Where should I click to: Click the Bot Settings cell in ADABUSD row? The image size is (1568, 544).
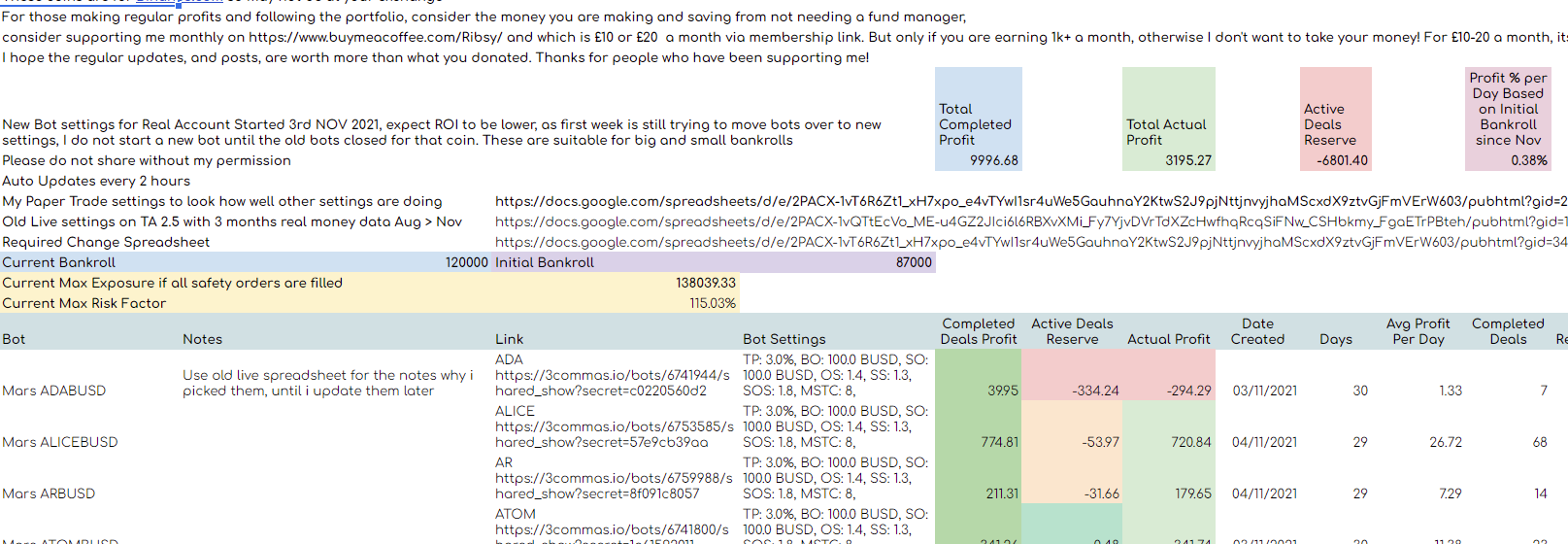tap(835, 375)
